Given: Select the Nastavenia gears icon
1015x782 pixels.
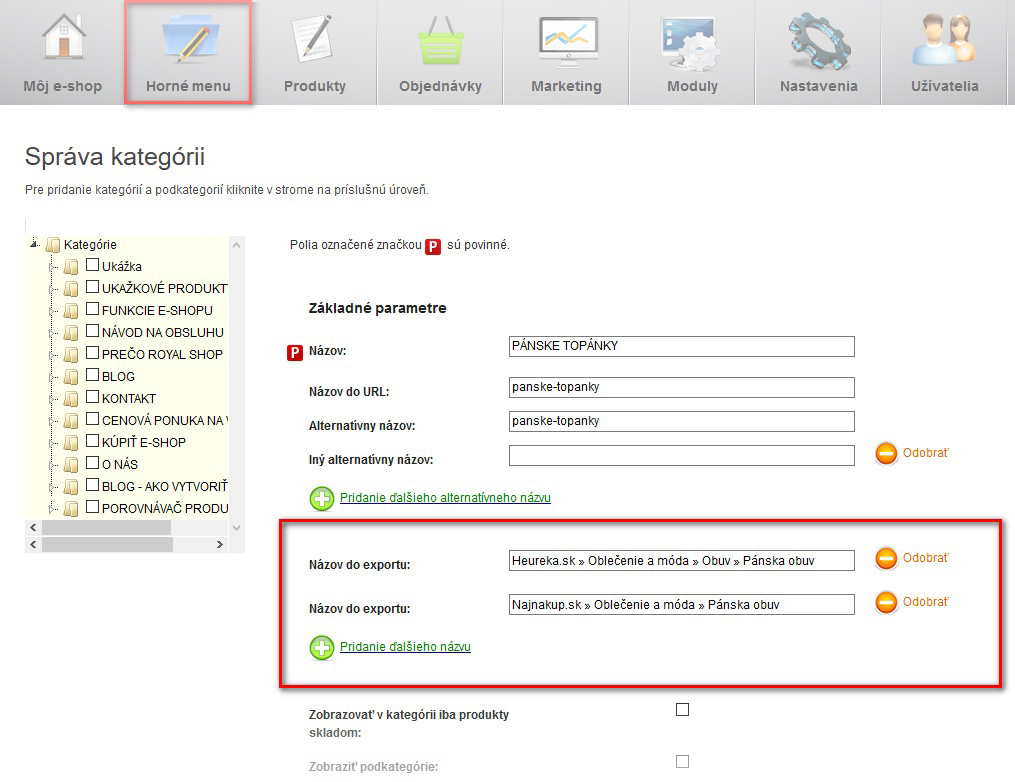Looking at the screenshot, I should (x=818, y=40).
